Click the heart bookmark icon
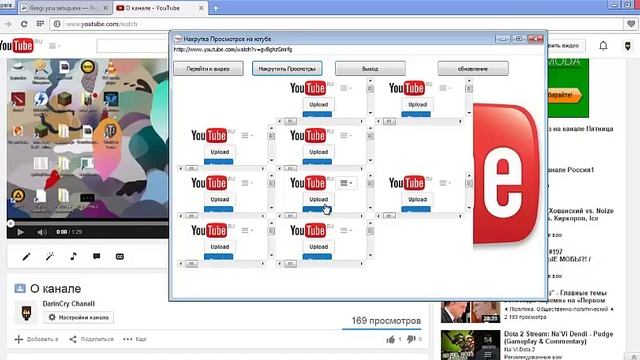Image resolution: width=640 pixels, height=360 pixels. click(x=631, y=24)
